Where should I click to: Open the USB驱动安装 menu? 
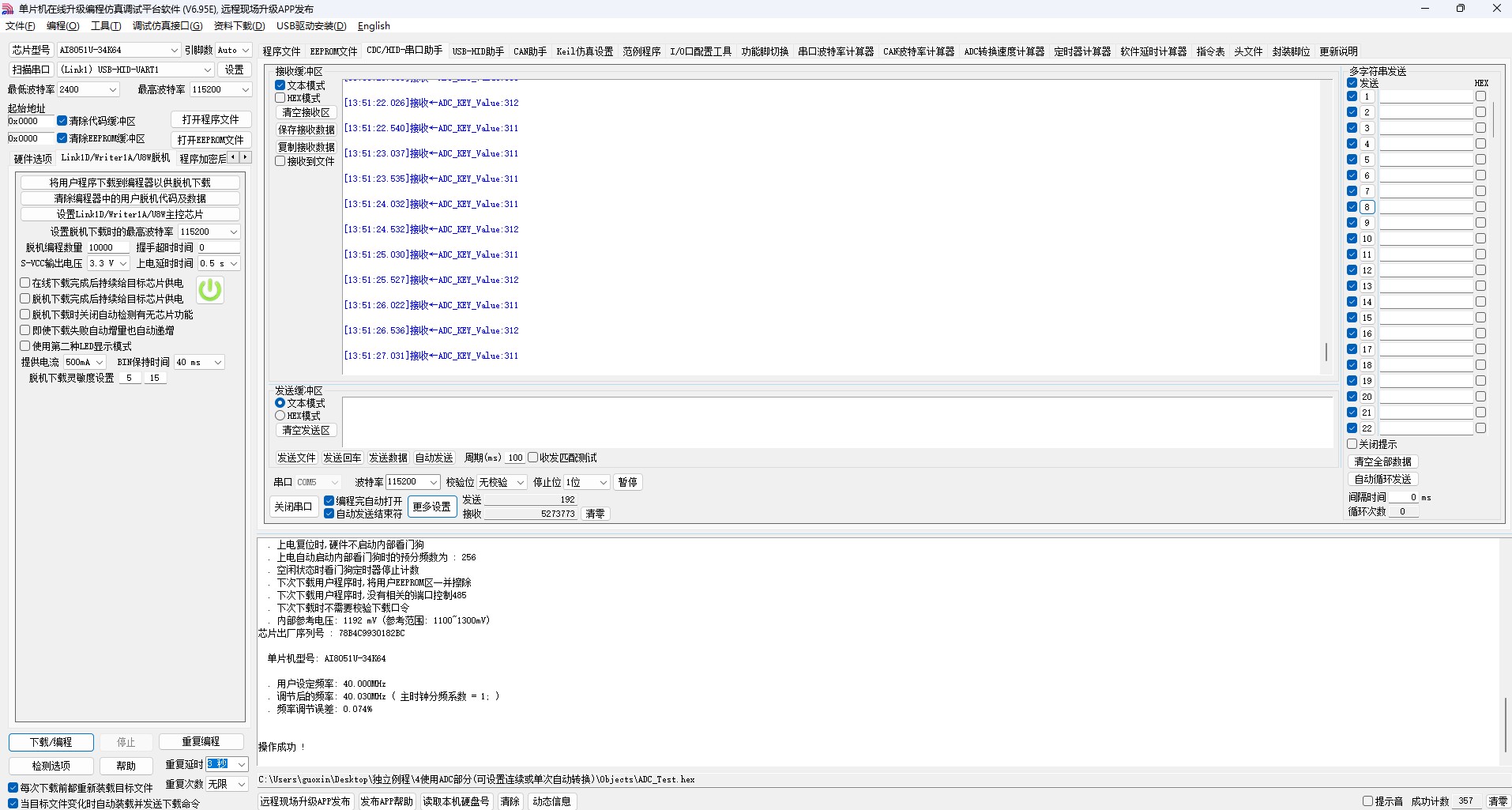coord(311,26)
